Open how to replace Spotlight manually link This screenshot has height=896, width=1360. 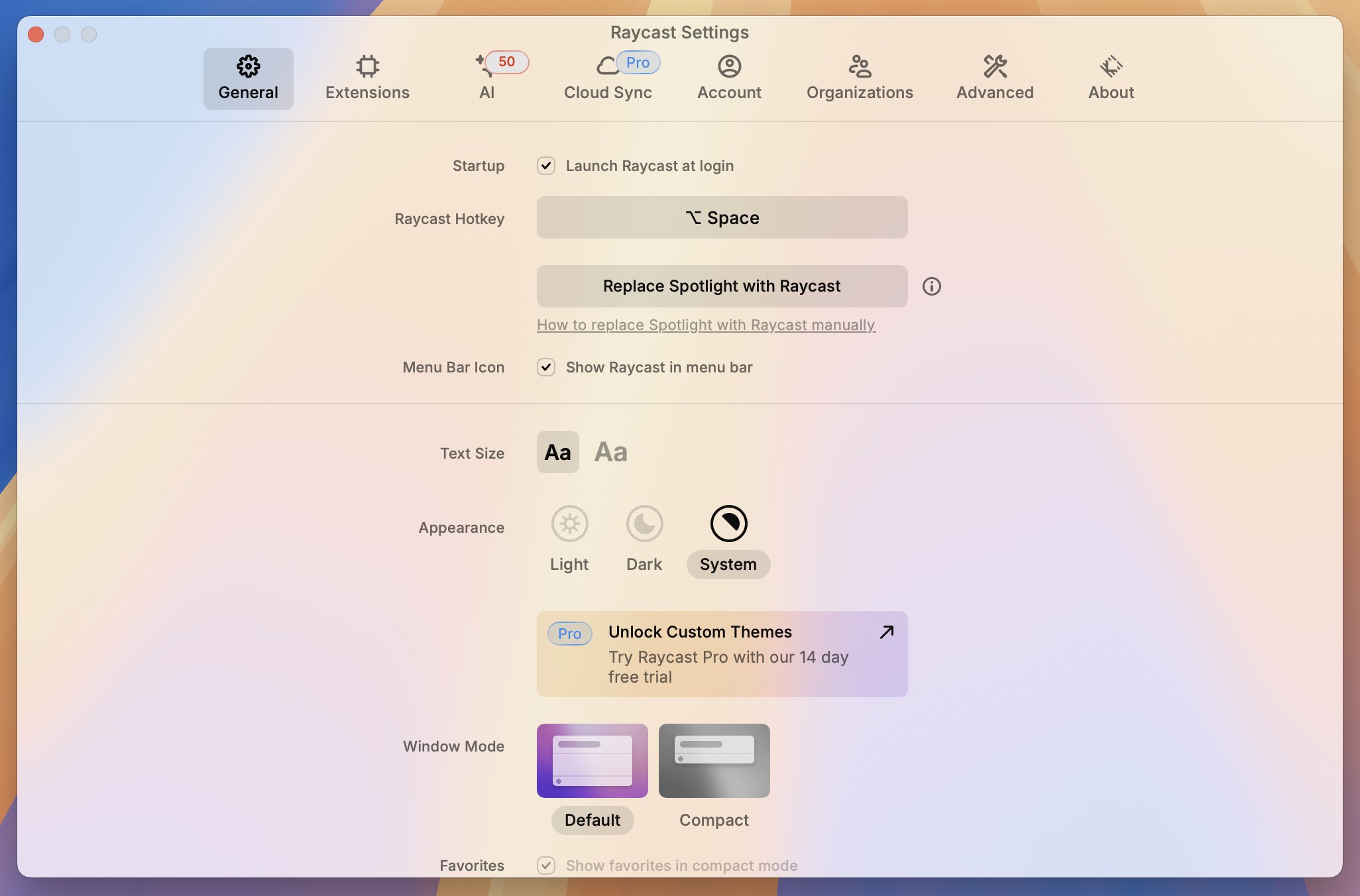[x=706, y=325]
